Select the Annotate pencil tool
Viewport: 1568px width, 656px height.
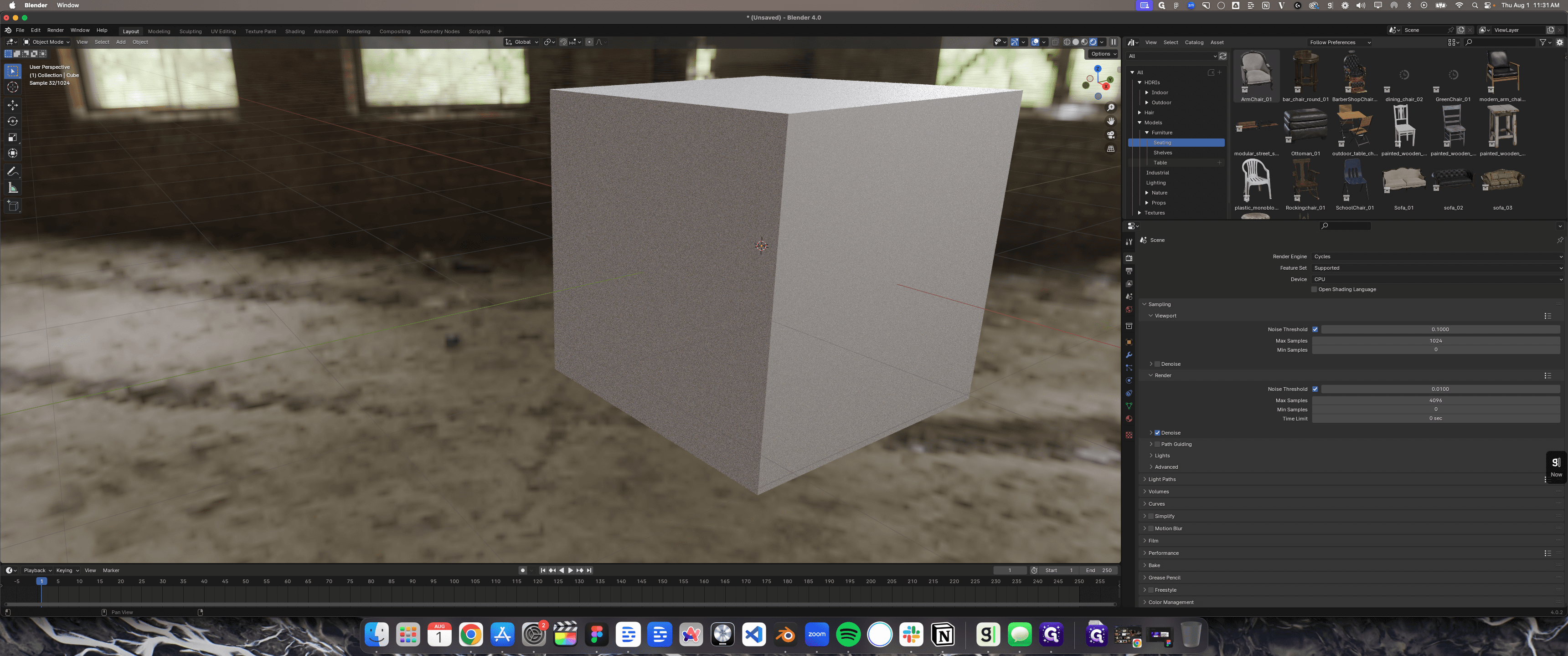[x=13, y=172]
